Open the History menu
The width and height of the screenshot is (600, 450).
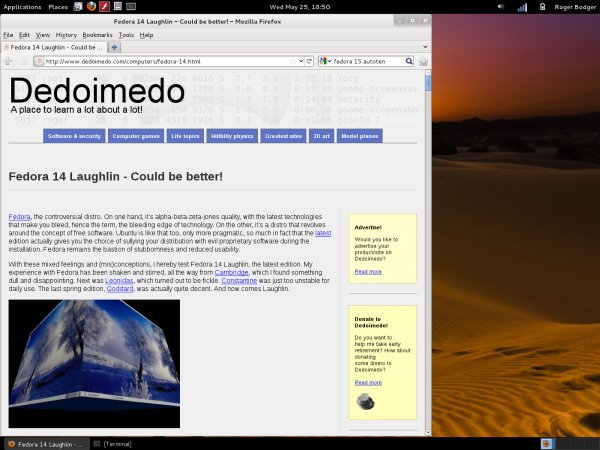tap(66, 35)
